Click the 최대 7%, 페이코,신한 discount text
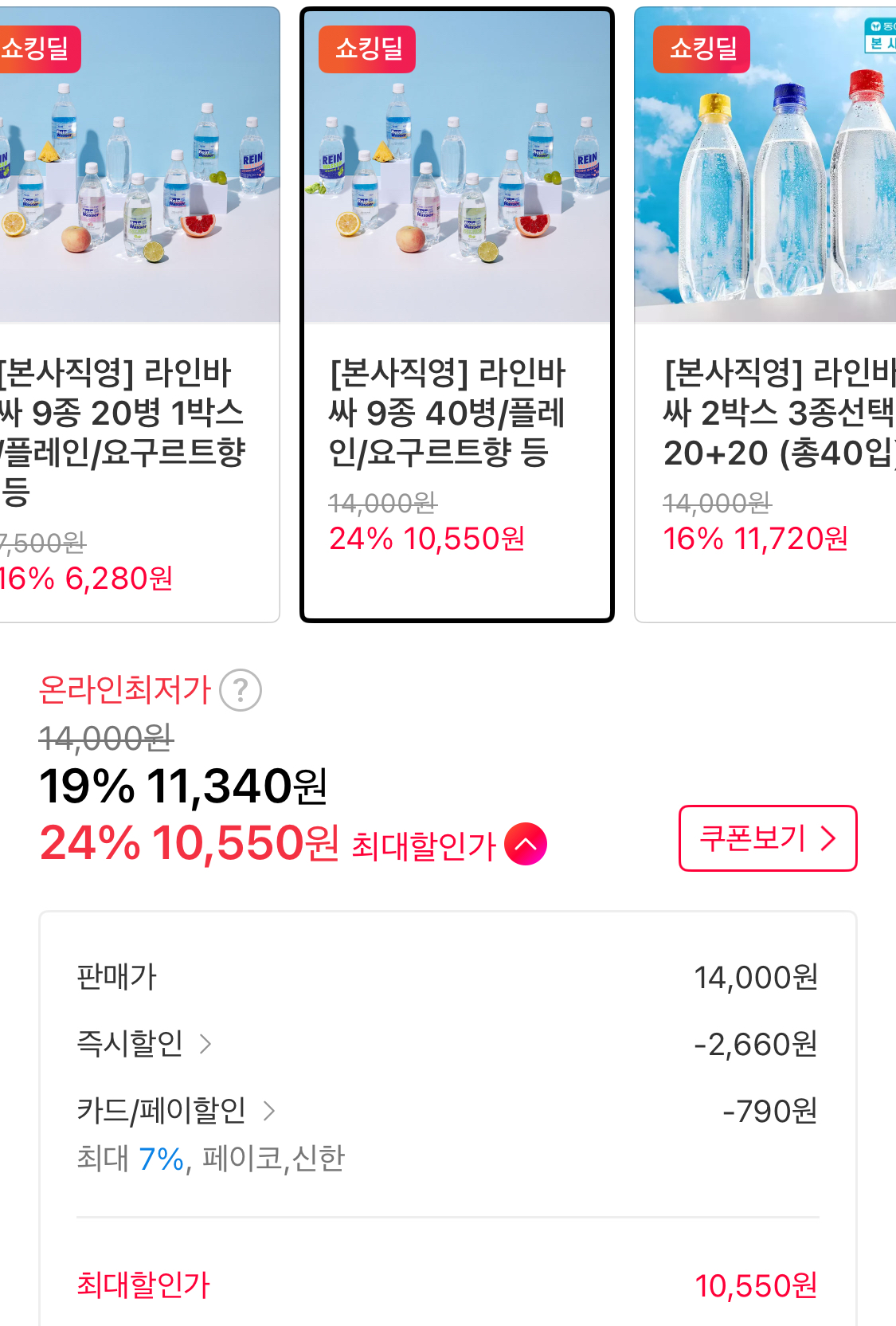This screenshot has width=896, height=1326. 210,1159
